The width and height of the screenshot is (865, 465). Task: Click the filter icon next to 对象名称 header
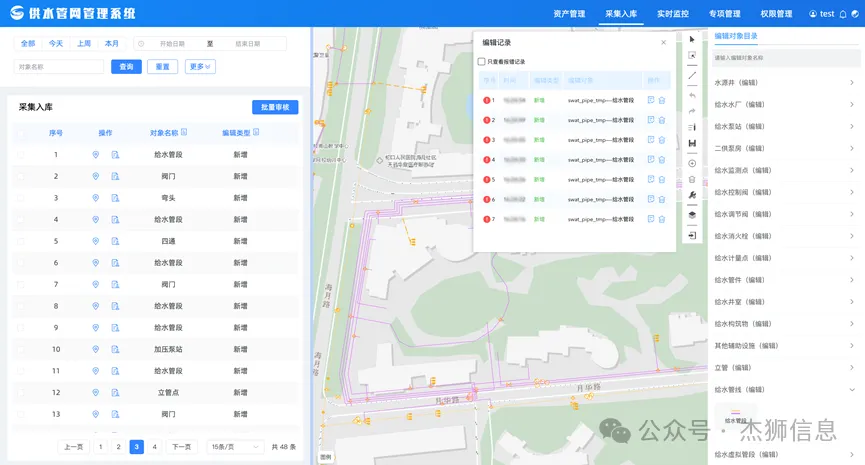pyautogui.click(x=184, y=132)
